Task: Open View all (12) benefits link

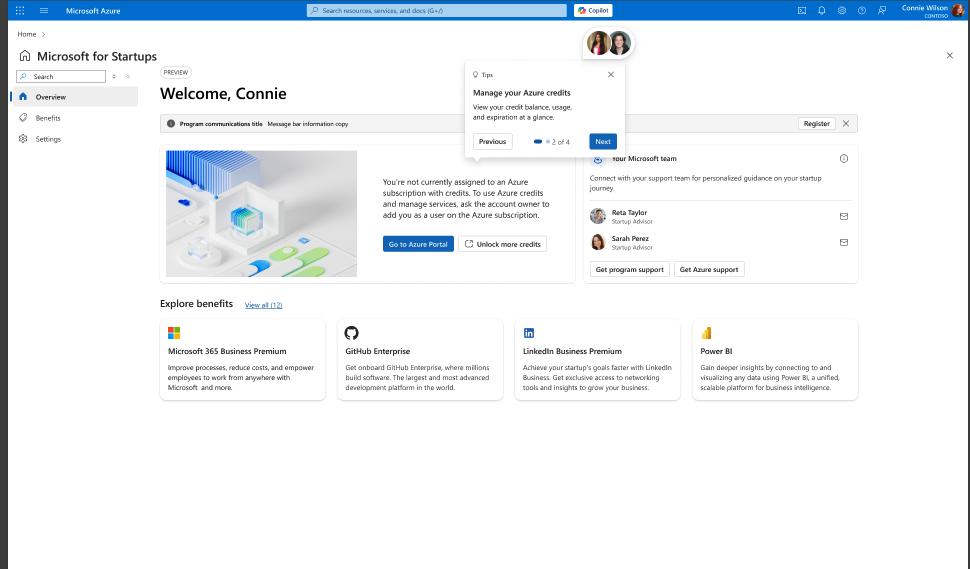Action: tap(264, 305)
